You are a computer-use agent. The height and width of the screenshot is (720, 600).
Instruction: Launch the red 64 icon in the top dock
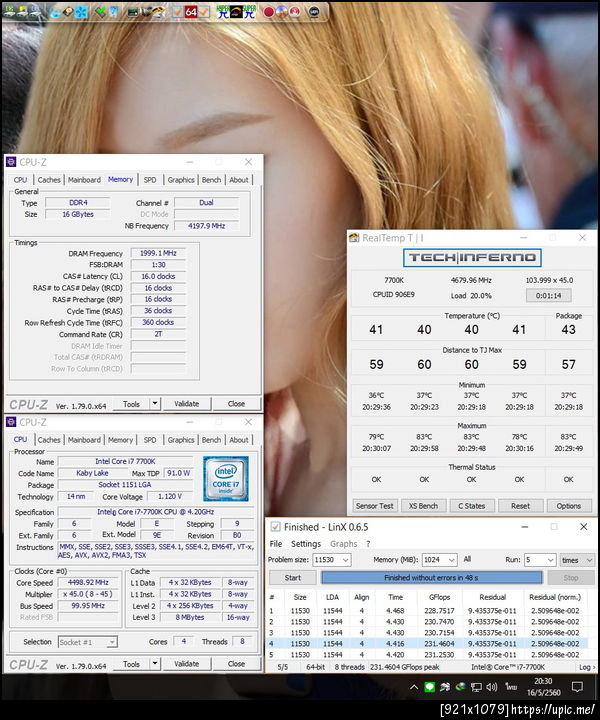coord(191,11)
